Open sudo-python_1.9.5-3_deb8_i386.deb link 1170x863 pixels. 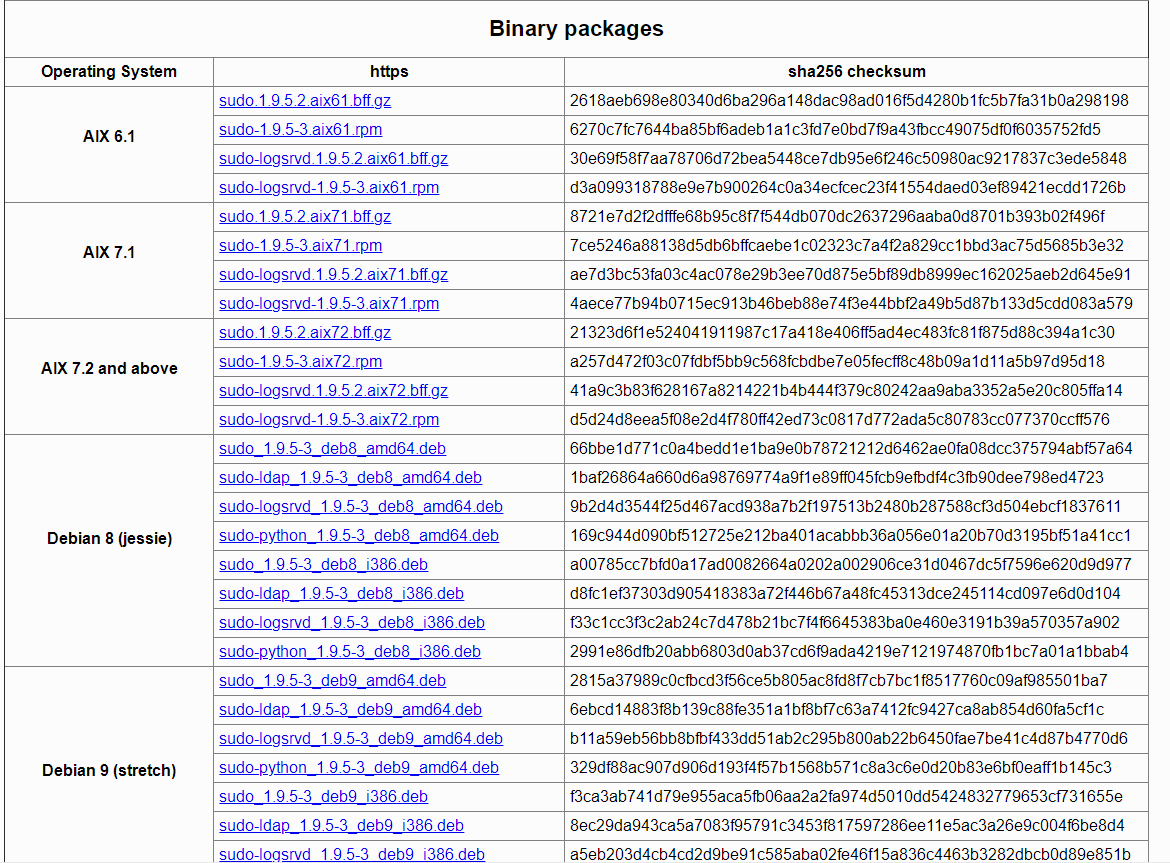350,652
